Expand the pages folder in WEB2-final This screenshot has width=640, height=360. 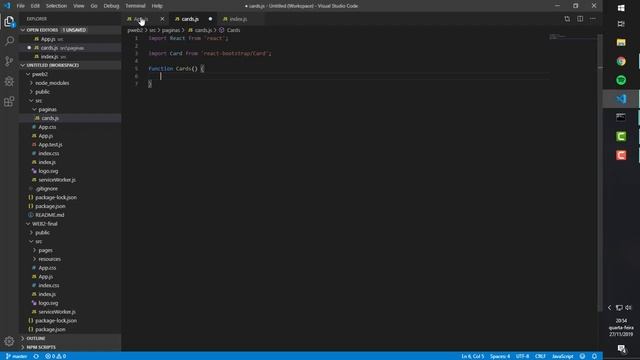[35, 250]
